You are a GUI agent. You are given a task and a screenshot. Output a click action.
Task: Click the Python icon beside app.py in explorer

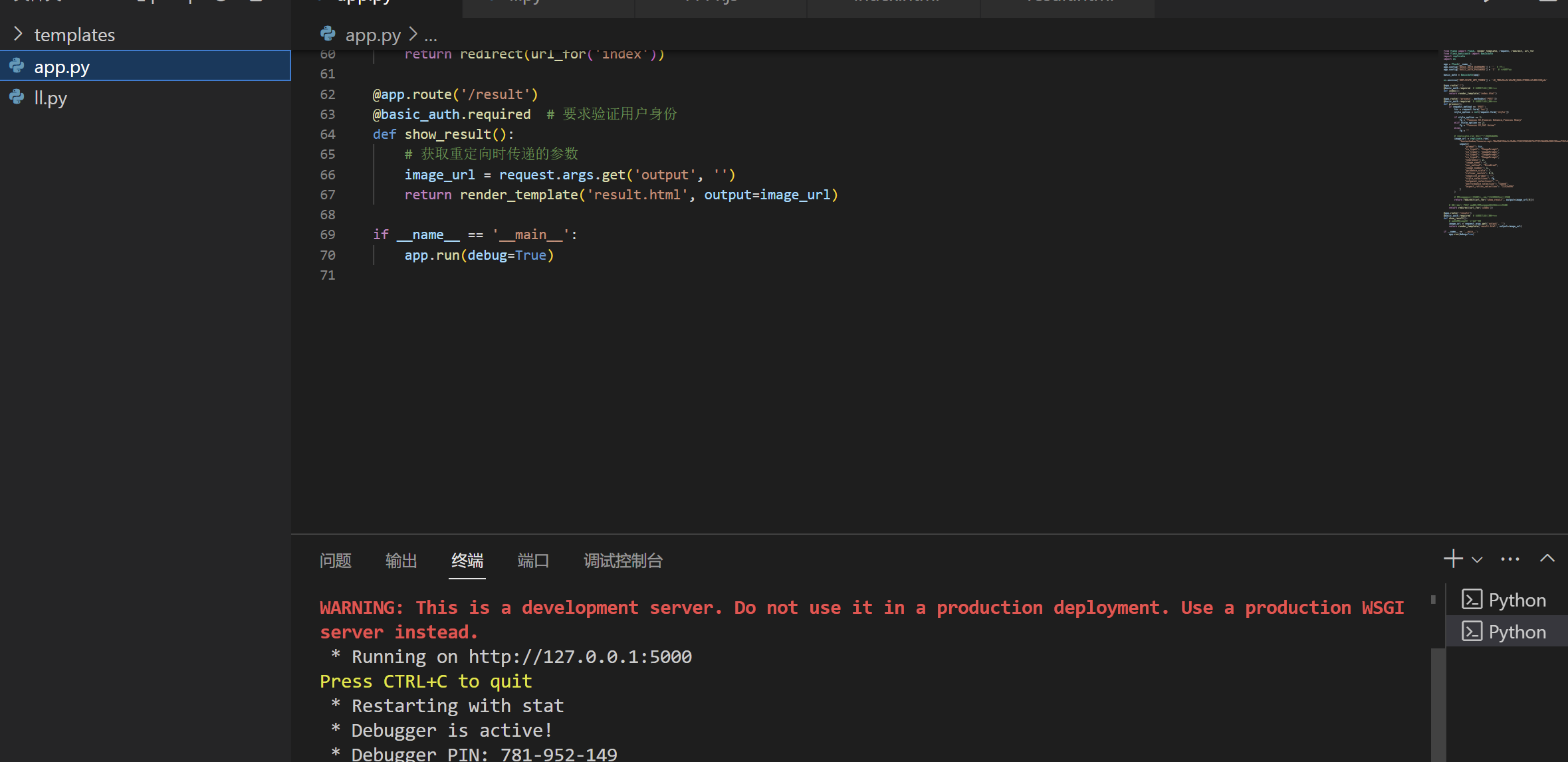[17, 66]
